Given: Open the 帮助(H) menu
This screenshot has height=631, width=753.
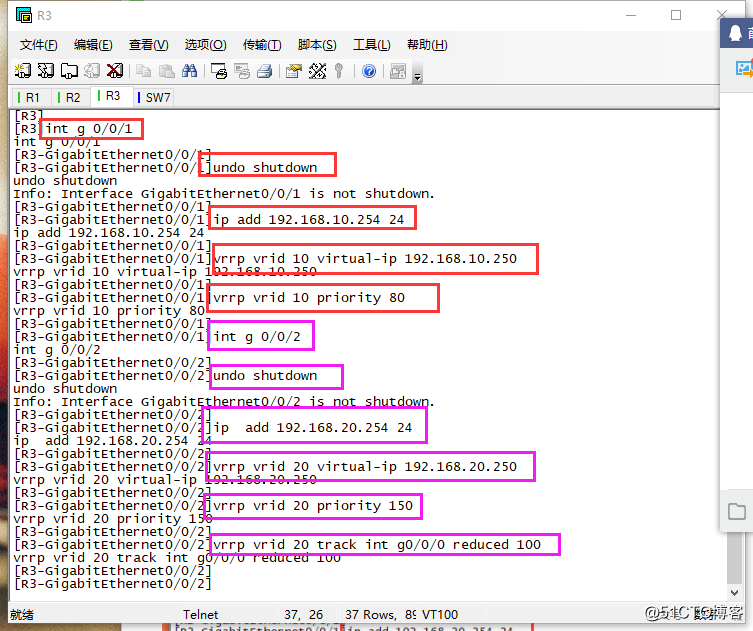Looking at the screenshot, I should point(427,45).
